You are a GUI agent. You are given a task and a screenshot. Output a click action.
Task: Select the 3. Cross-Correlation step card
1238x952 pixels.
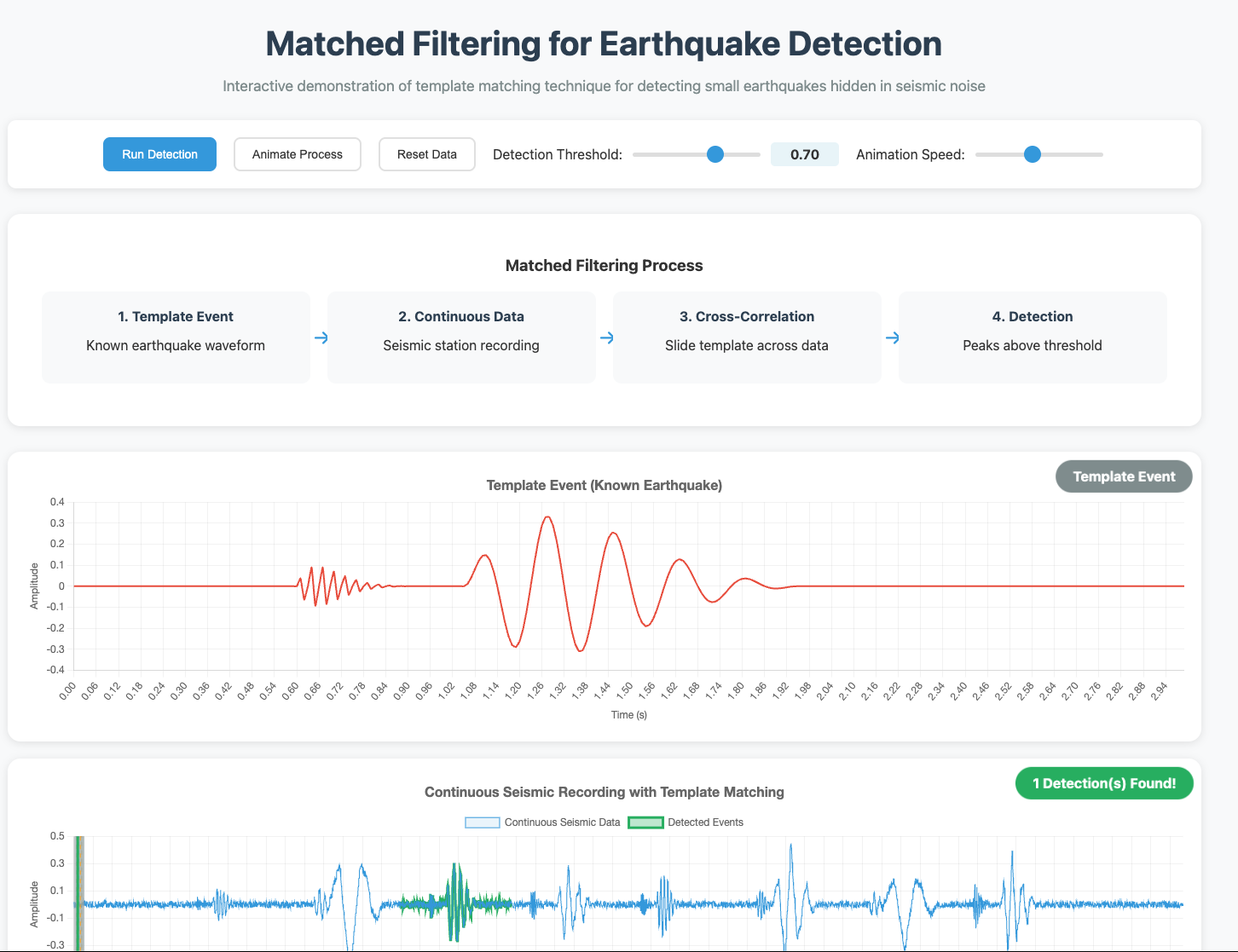[747, 337]
